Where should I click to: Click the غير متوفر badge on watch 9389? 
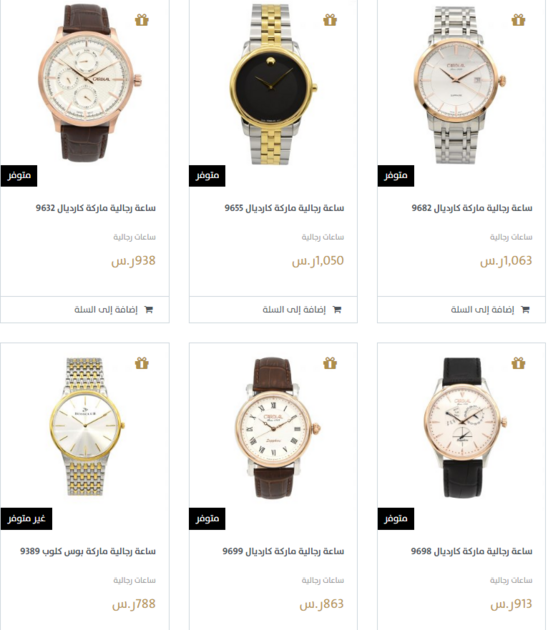coord(27,519)
